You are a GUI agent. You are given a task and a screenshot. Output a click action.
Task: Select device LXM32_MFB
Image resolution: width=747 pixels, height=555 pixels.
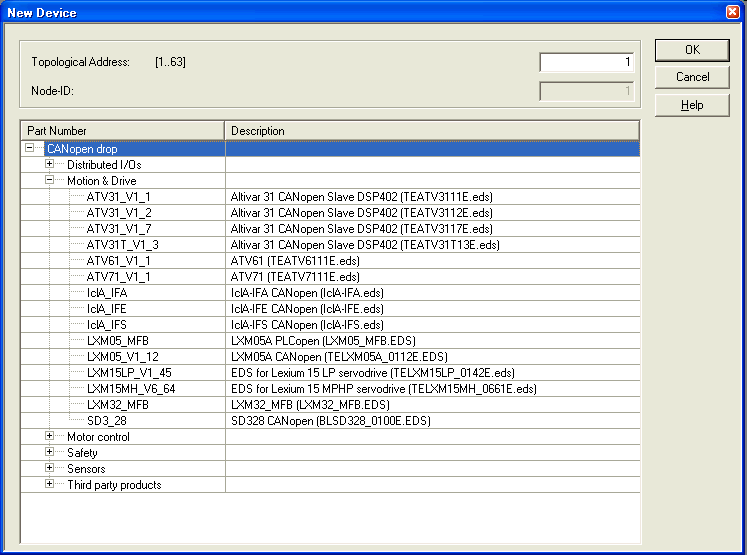pyautogui.click(x=118, y=405)
